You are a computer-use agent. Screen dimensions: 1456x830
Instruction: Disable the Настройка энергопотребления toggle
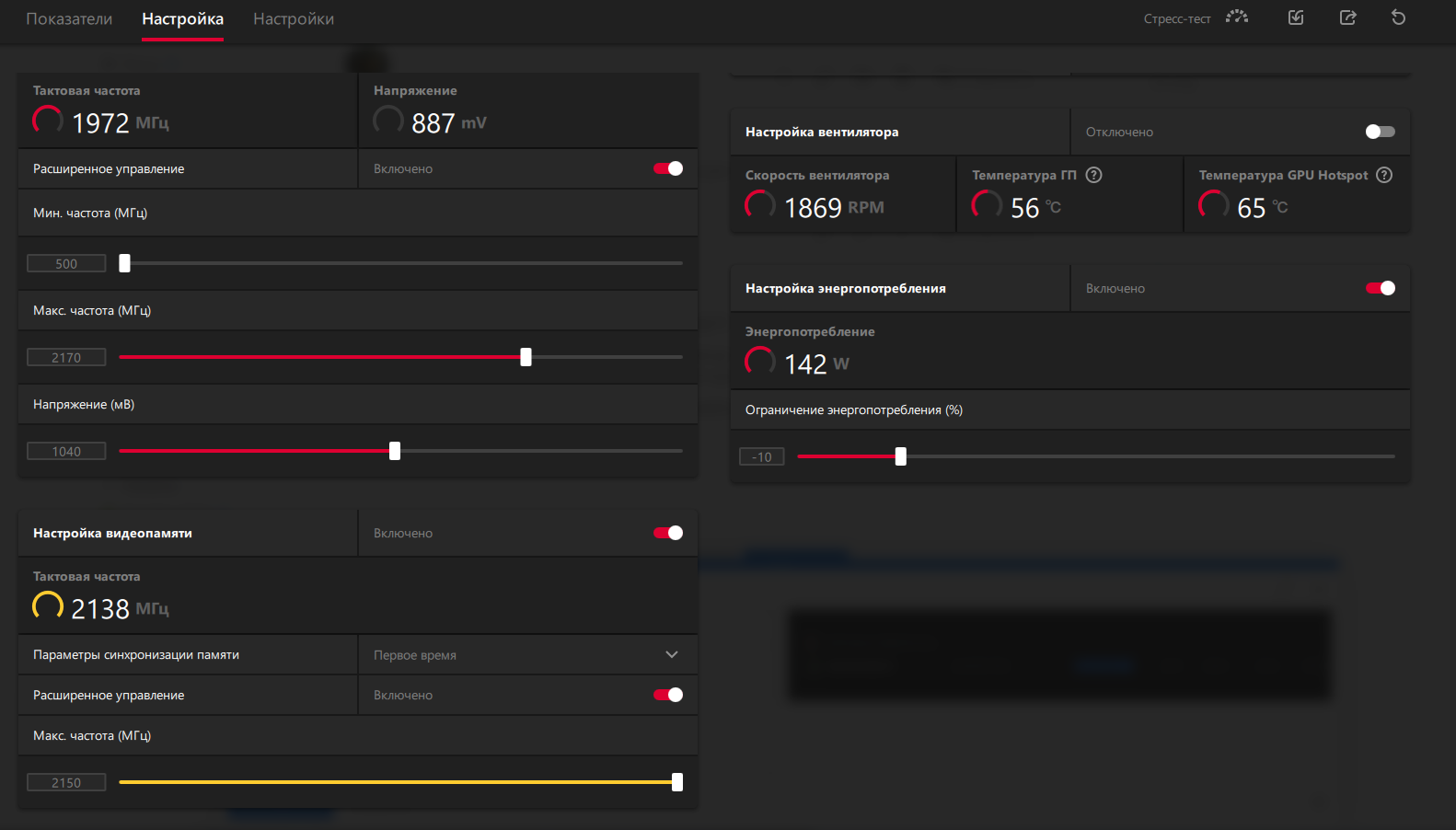click(1380, 288)
